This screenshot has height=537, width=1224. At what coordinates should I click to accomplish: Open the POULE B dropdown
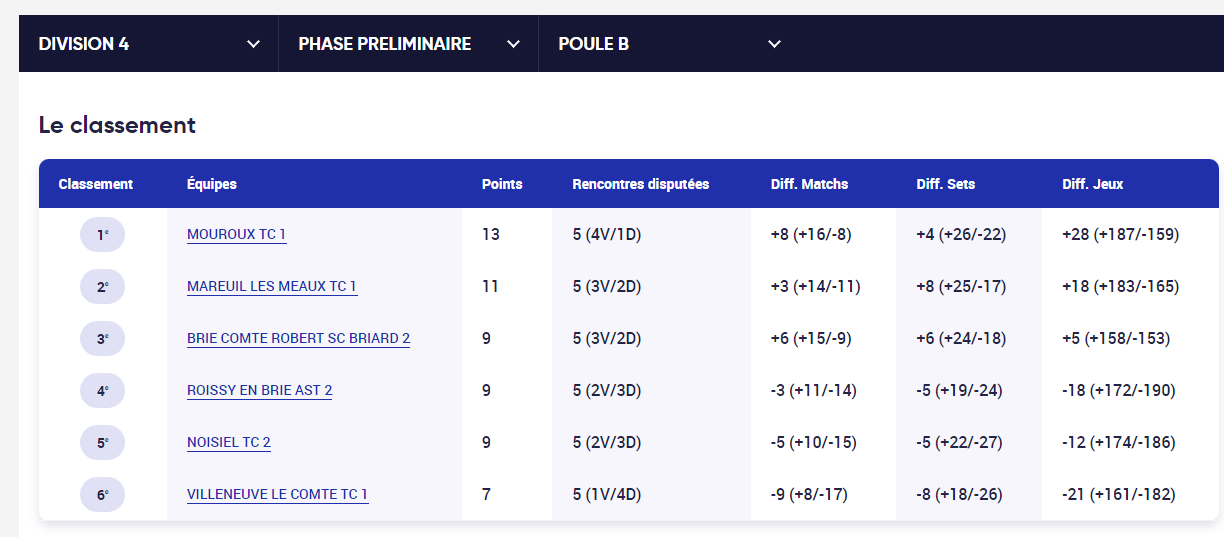[668, 44]
